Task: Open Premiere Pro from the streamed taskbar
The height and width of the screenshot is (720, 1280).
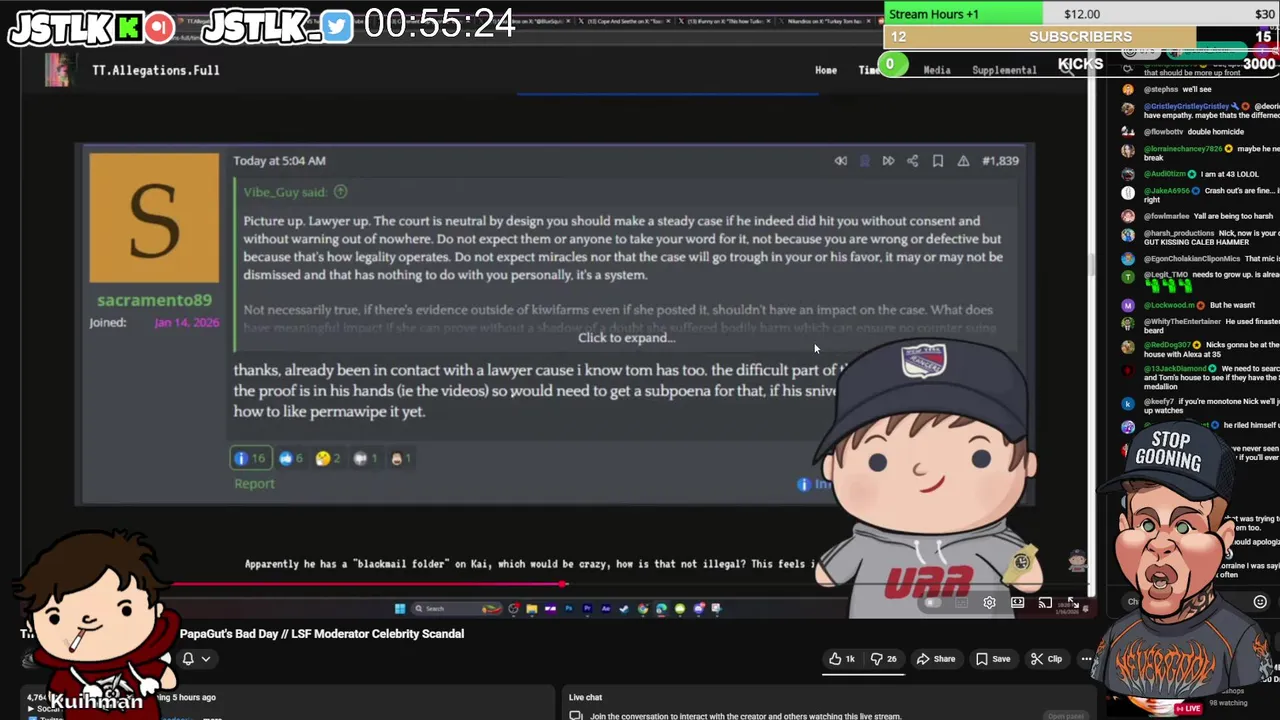Action: pos(587,608)
